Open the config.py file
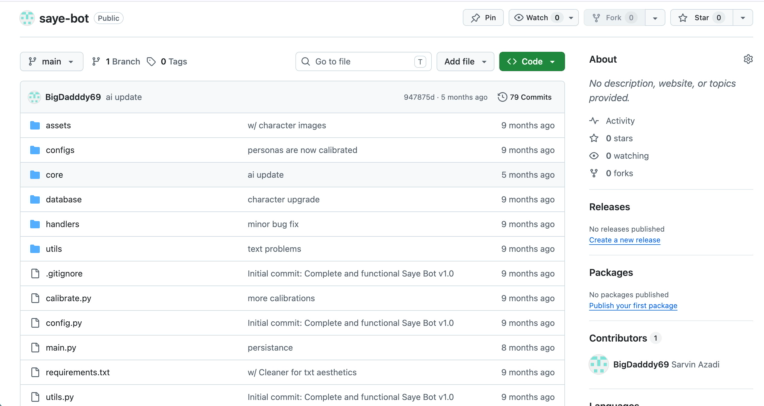Screen dimensions: 764x406 point(64,323)
